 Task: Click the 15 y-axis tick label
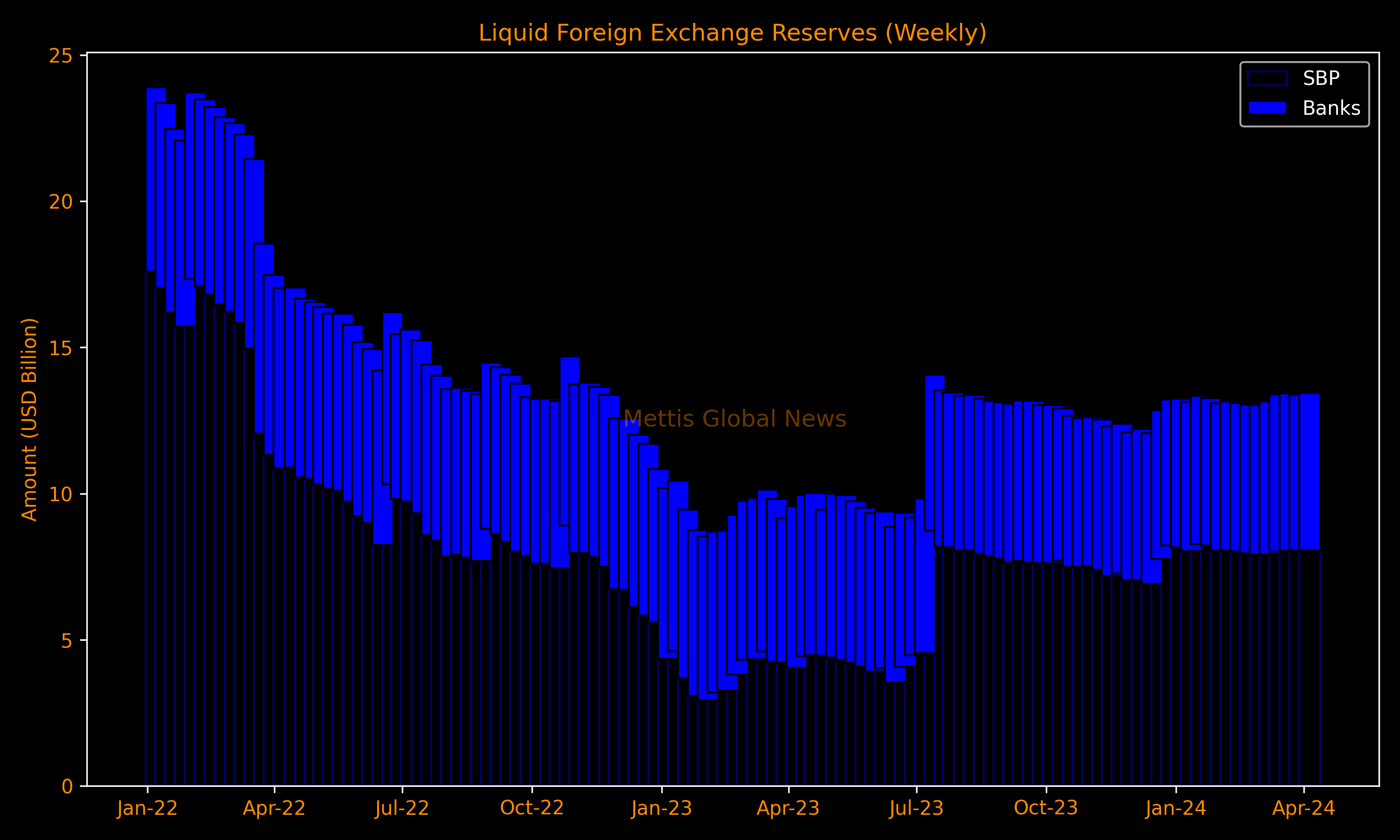pos(61,349)
